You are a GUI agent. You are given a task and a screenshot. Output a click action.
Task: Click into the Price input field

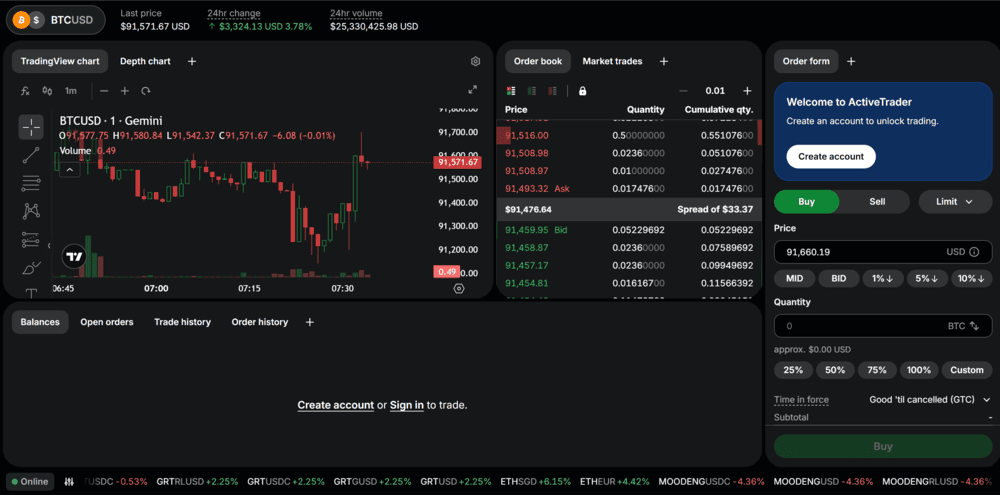coord(883,252)
